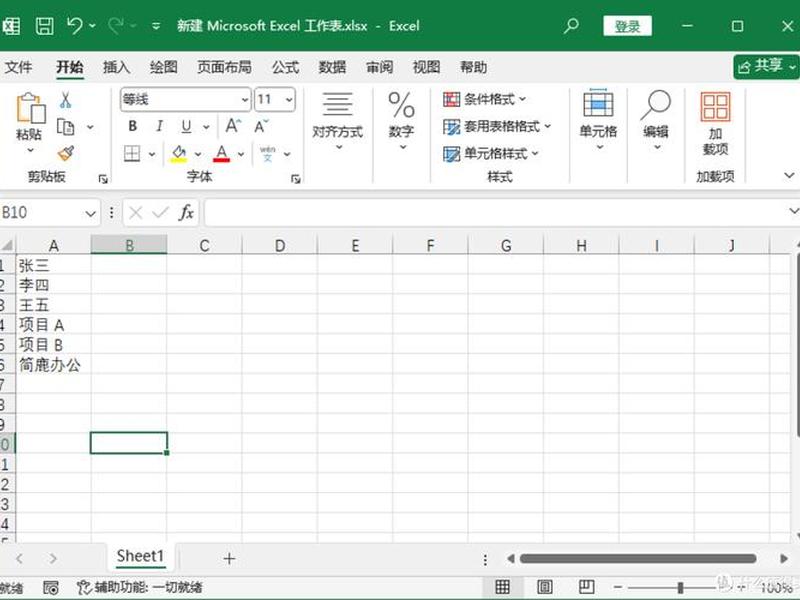Open the 公式 ribbon tab
800x600 pixels.
coord(285,67)
